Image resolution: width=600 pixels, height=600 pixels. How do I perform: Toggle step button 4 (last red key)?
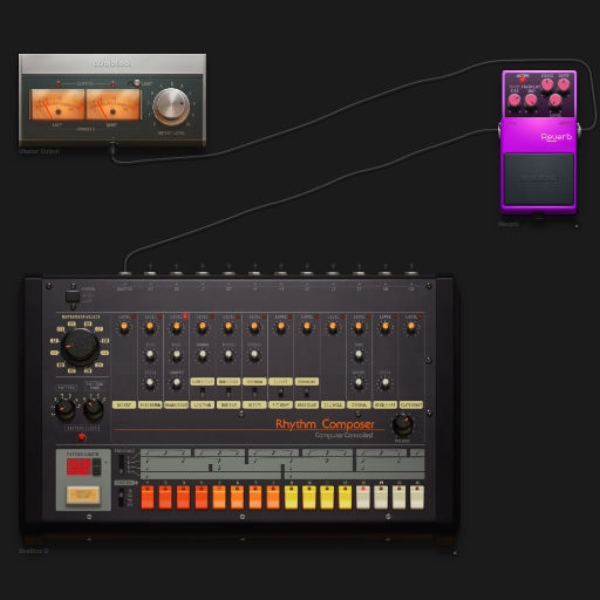click(201, 497)
